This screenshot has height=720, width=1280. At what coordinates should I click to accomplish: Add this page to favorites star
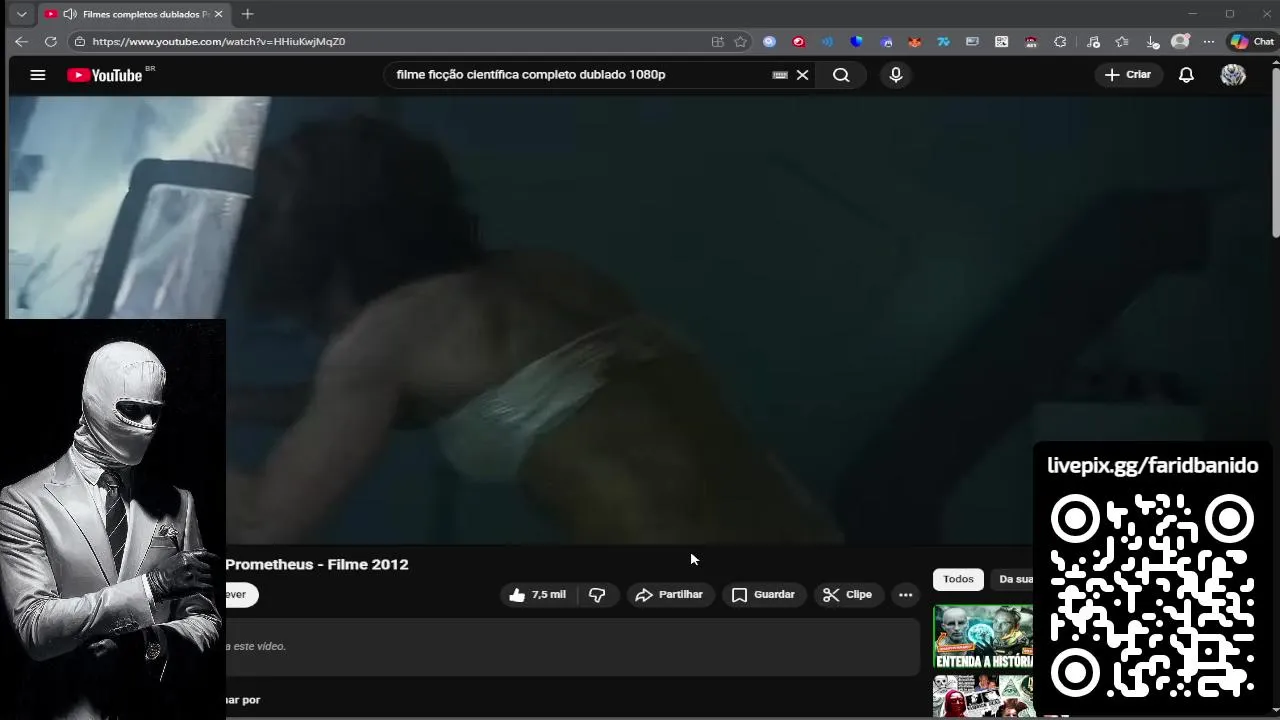741,42
